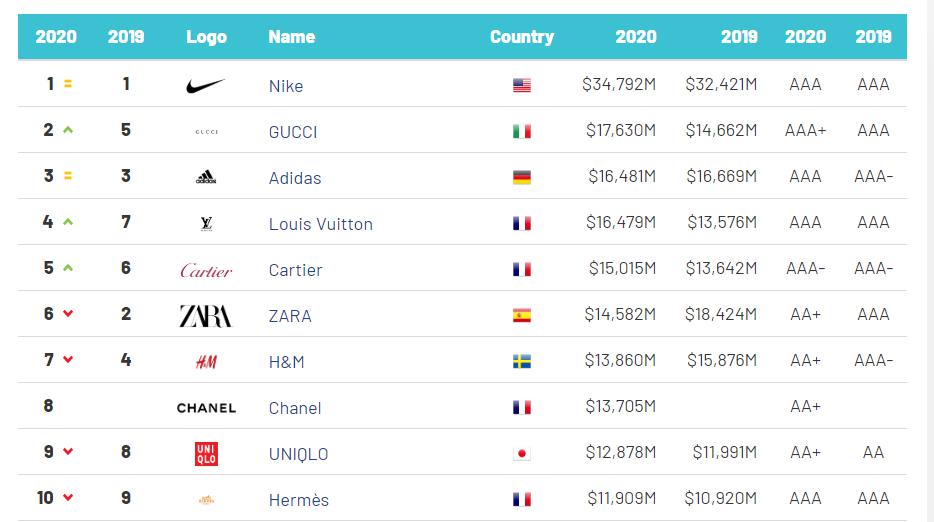
Task: Open the Hermès brand name link
Action: [298, 500]
